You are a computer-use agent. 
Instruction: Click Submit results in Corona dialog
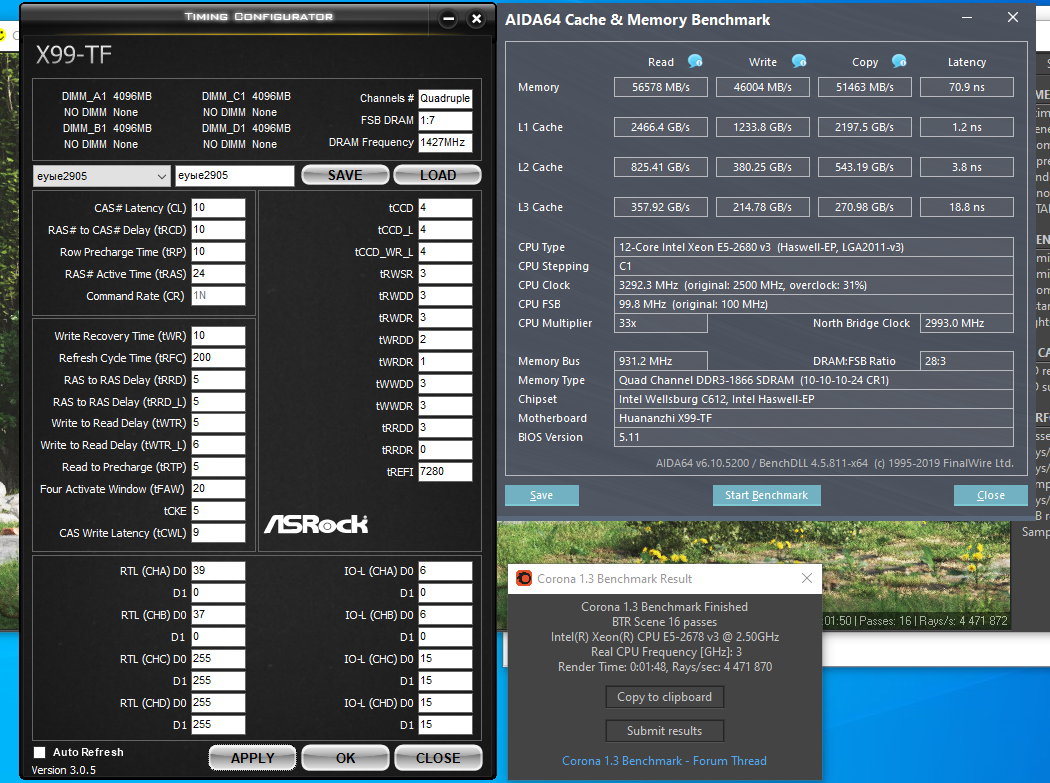pos(664,731)
